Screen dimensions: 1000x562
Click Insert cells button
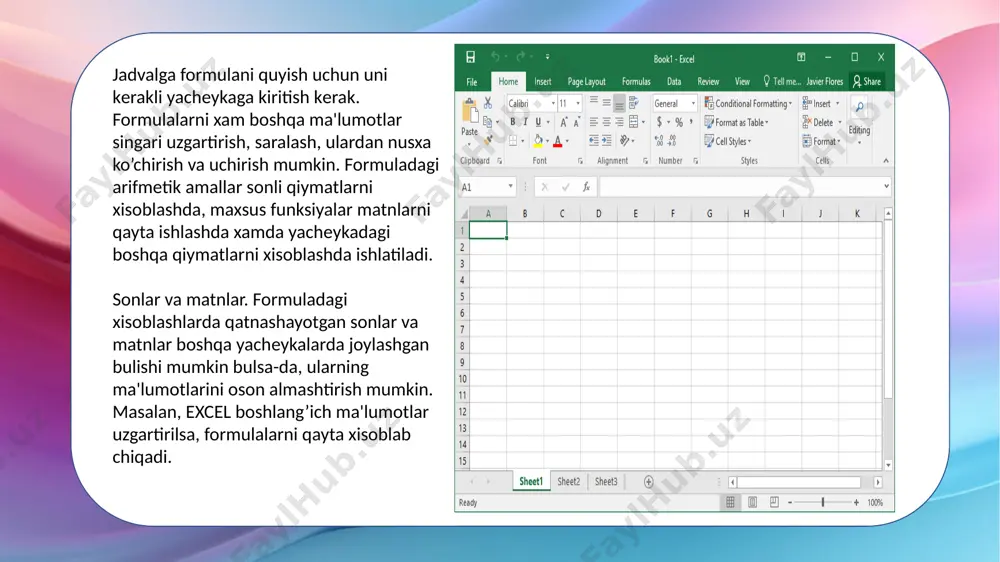821,103
